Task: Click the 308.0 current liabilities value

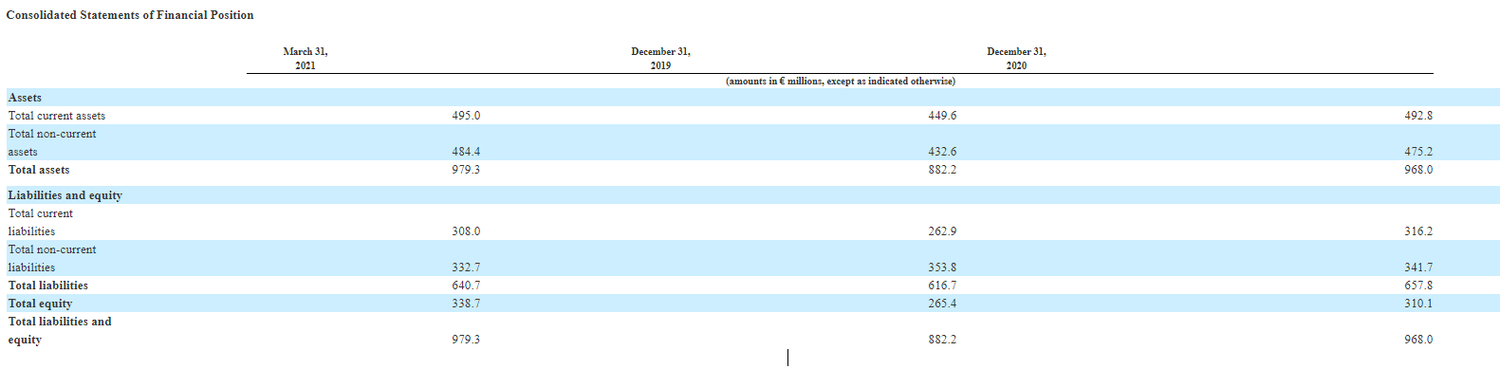Action: tap(467, 231)
